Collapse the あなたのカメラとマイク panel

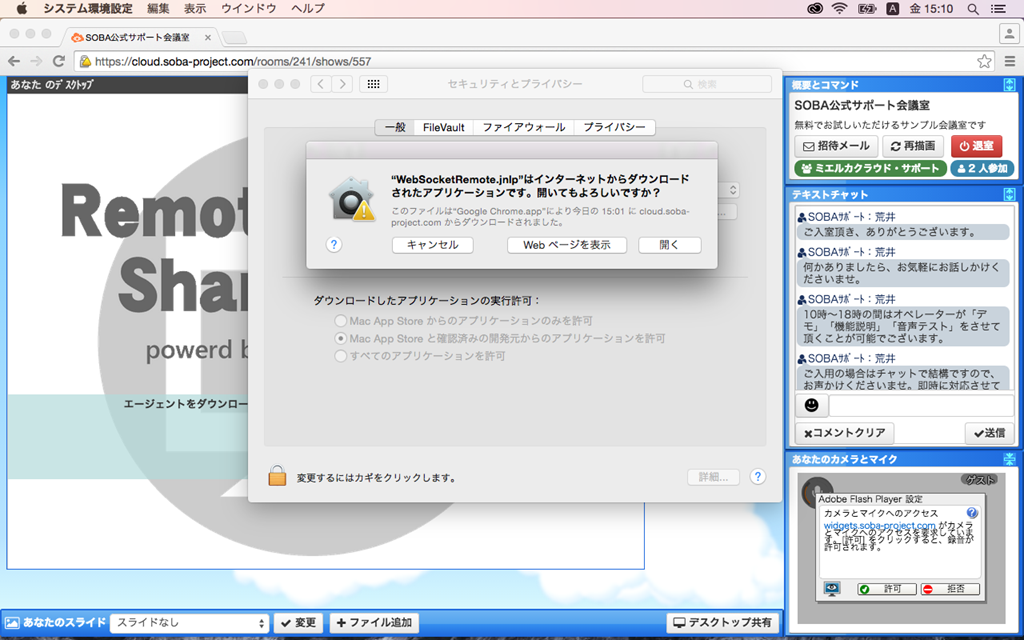click(x=1009, y=459)
